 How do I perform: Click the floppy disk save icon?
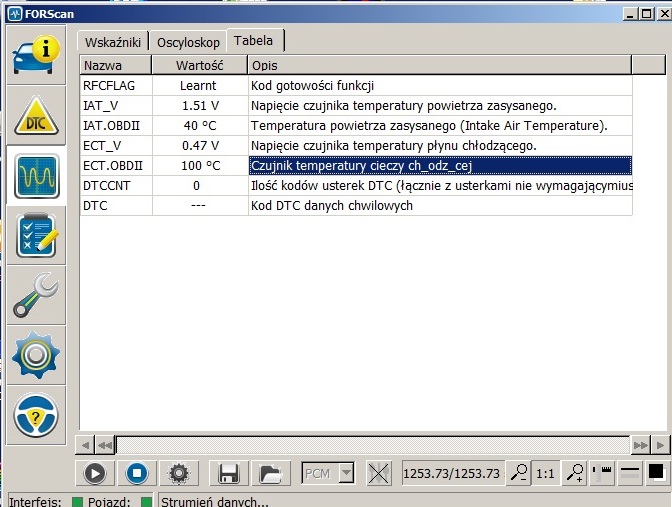tap(229, 474)
